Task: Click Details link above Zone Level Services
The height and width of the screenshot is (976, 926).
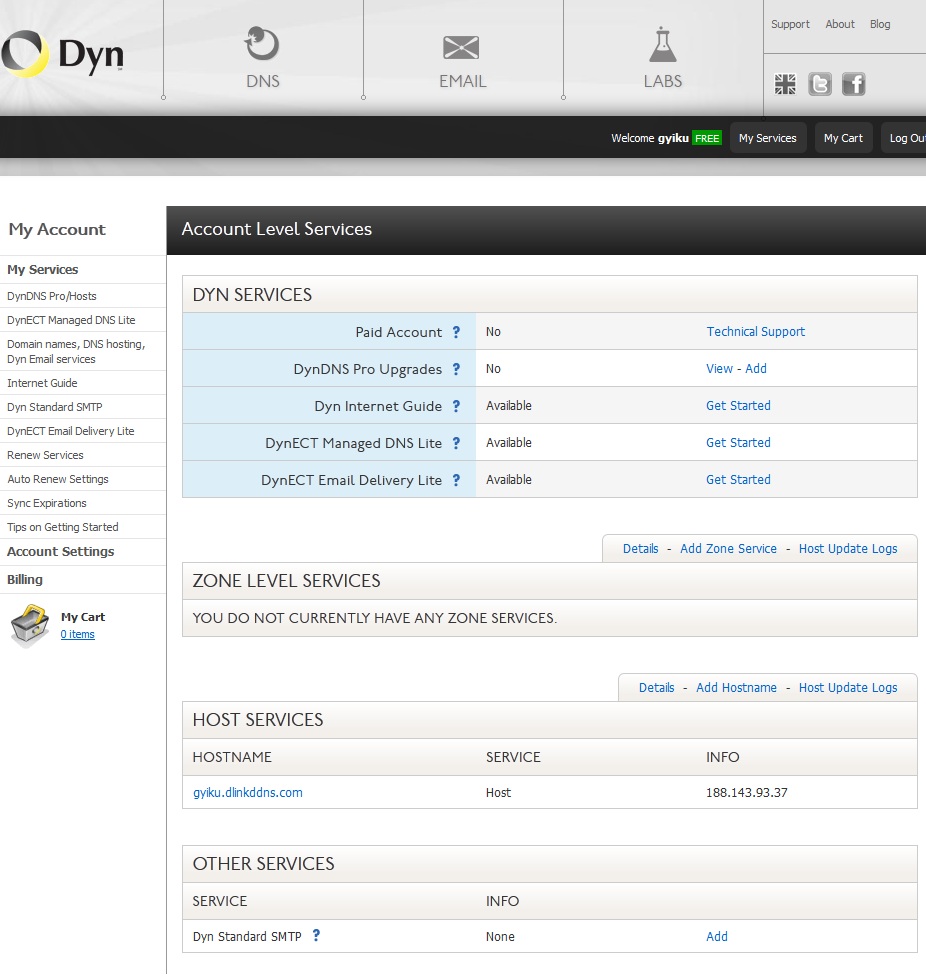Action: click(x=640, y=548)
